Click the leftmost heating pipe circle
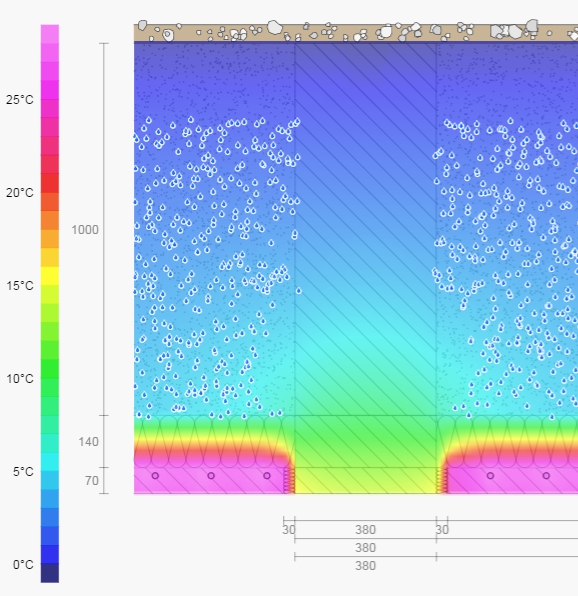Image resolution: width=578 pixels, height=596 pixels. (x=155, y=476)
